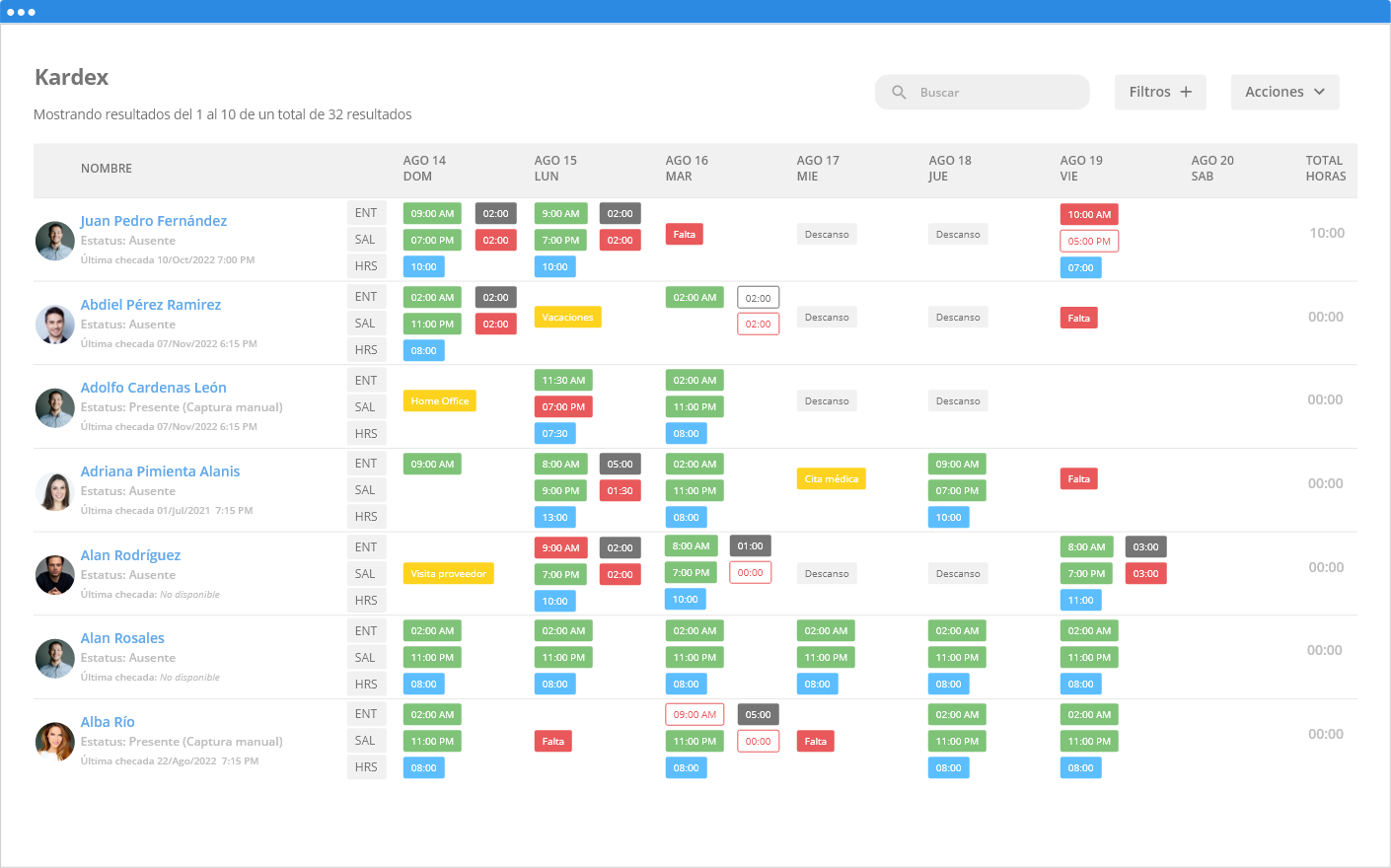Open Abdiel Pérez Ramirez profile link
Screen dimensions: 1391x868
(151, 305)
